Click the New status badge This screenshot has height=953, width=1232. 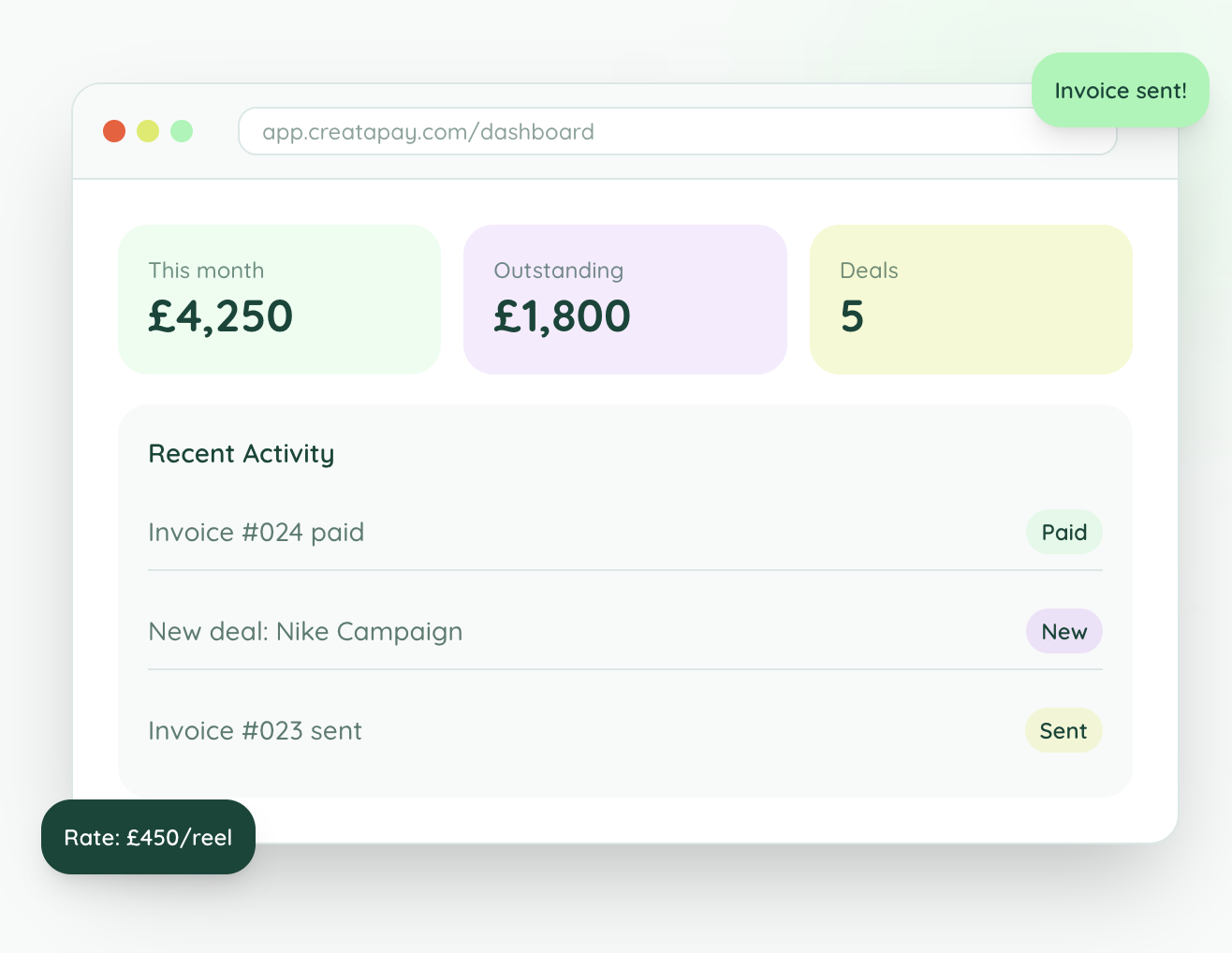(x=1064, y=632)
